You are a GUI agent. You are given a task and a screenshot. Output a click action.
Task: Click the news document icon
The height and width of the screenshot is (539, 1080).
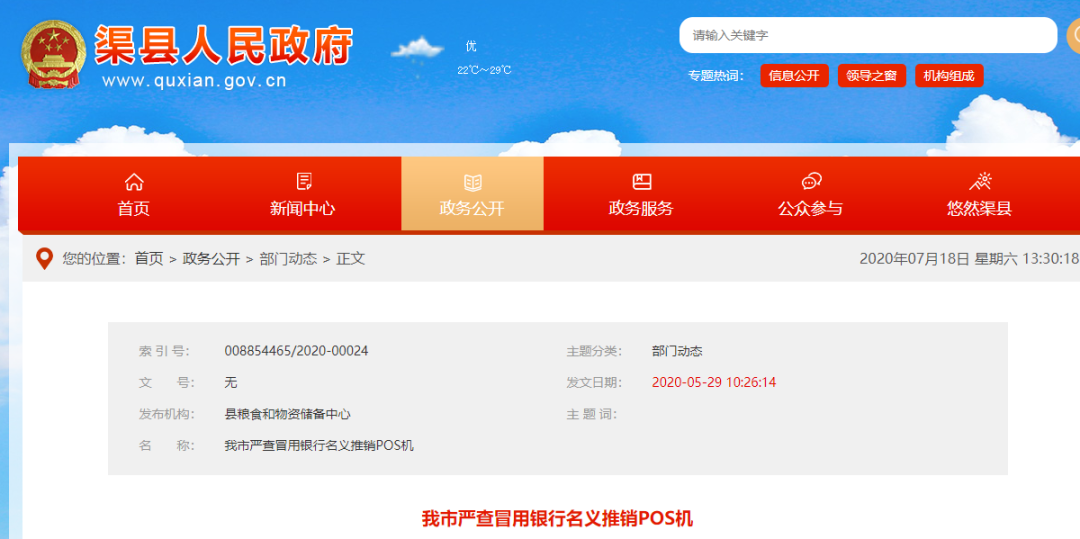(x=304, y=182)
